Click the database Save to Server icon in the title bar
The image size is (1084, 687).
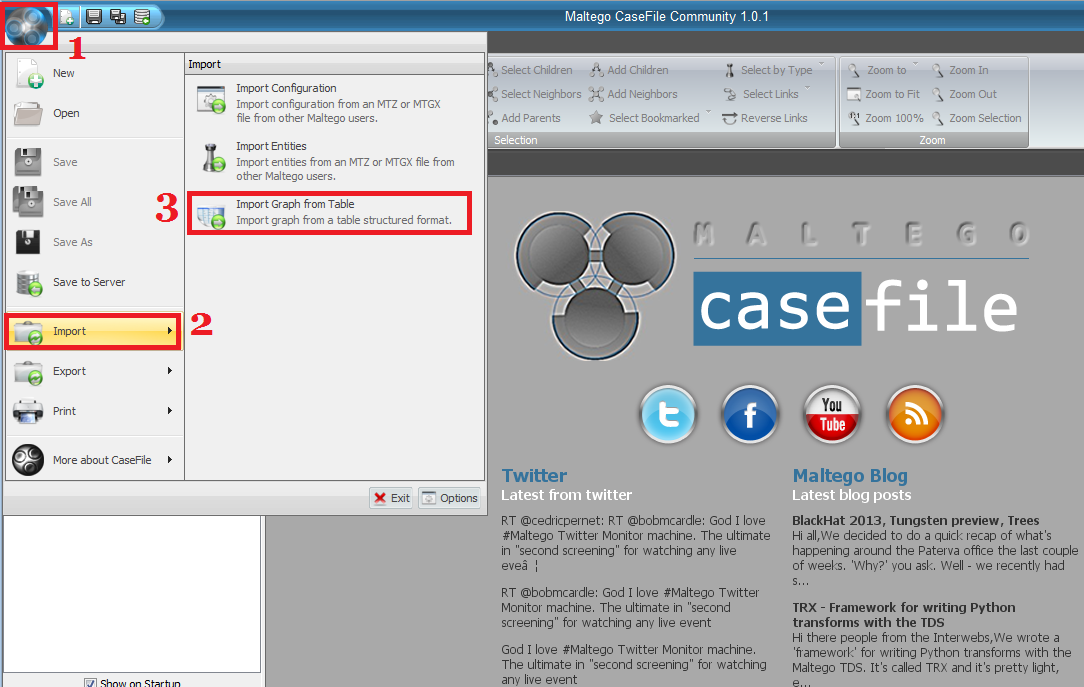(x=142, y=17)
